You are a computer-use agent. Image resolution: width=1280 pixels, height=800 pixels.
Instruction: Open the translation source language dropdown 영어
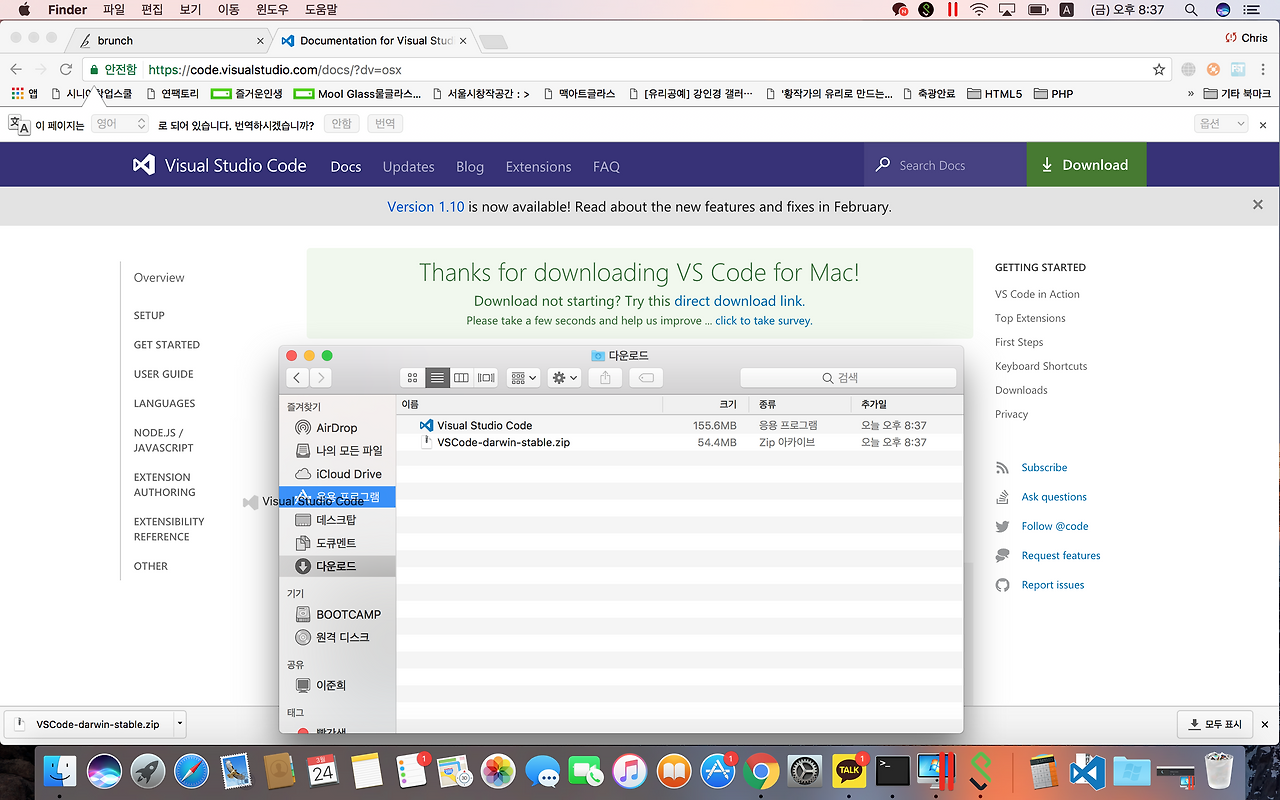pos(120,124)
